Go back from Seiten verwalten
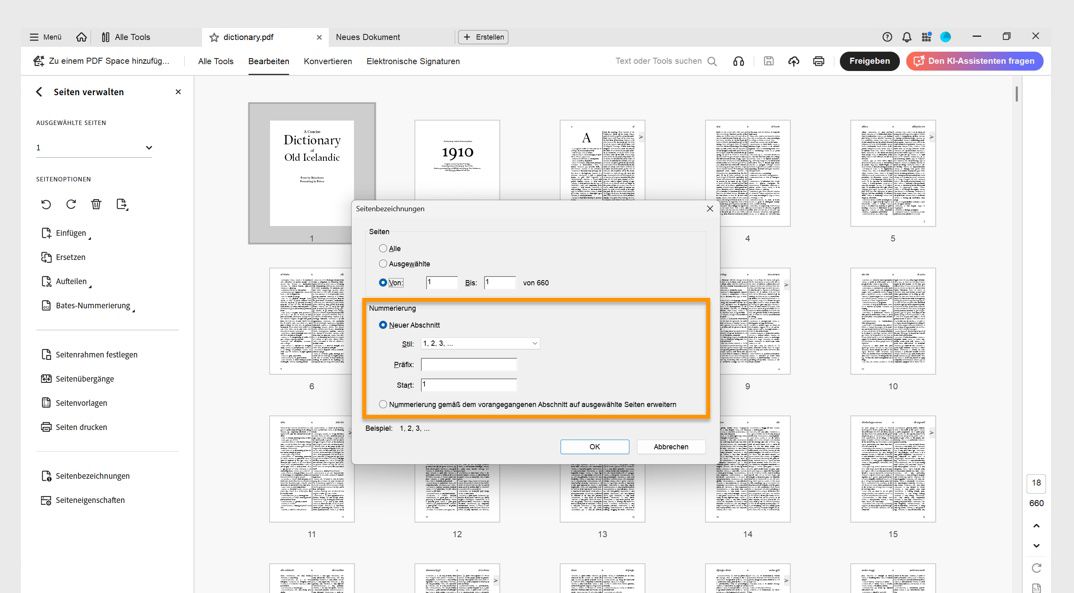 39,92
